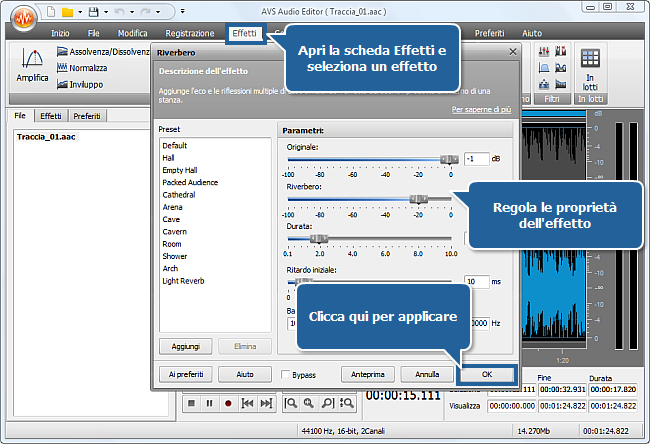Click the Anteprima preview button
The height and width of the screenshot is (444, 650).
click(368, 374)
